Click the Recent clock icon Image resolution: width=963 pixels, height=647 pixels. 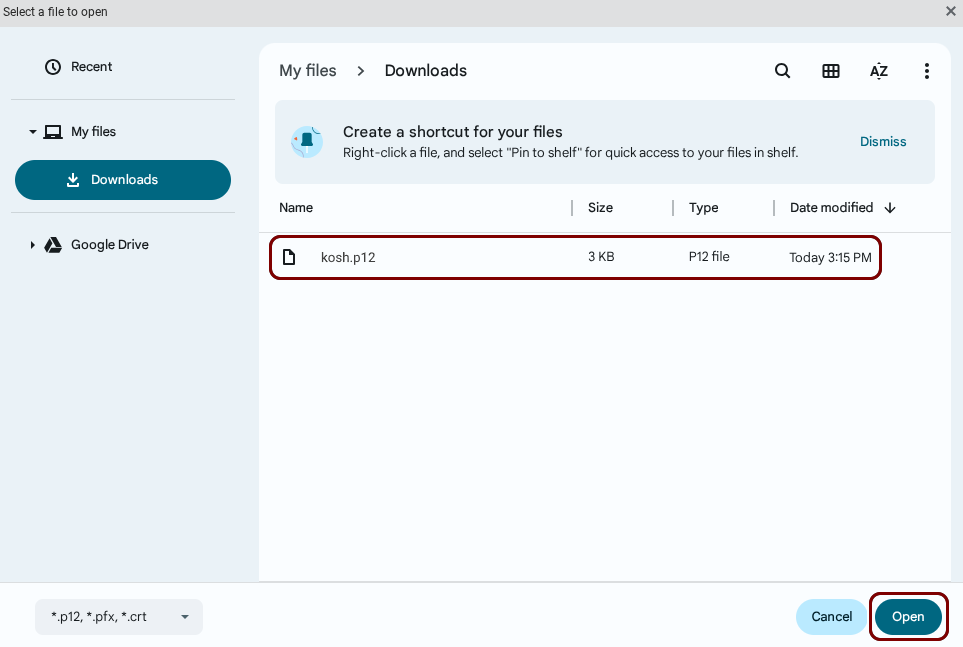[53, 67]
